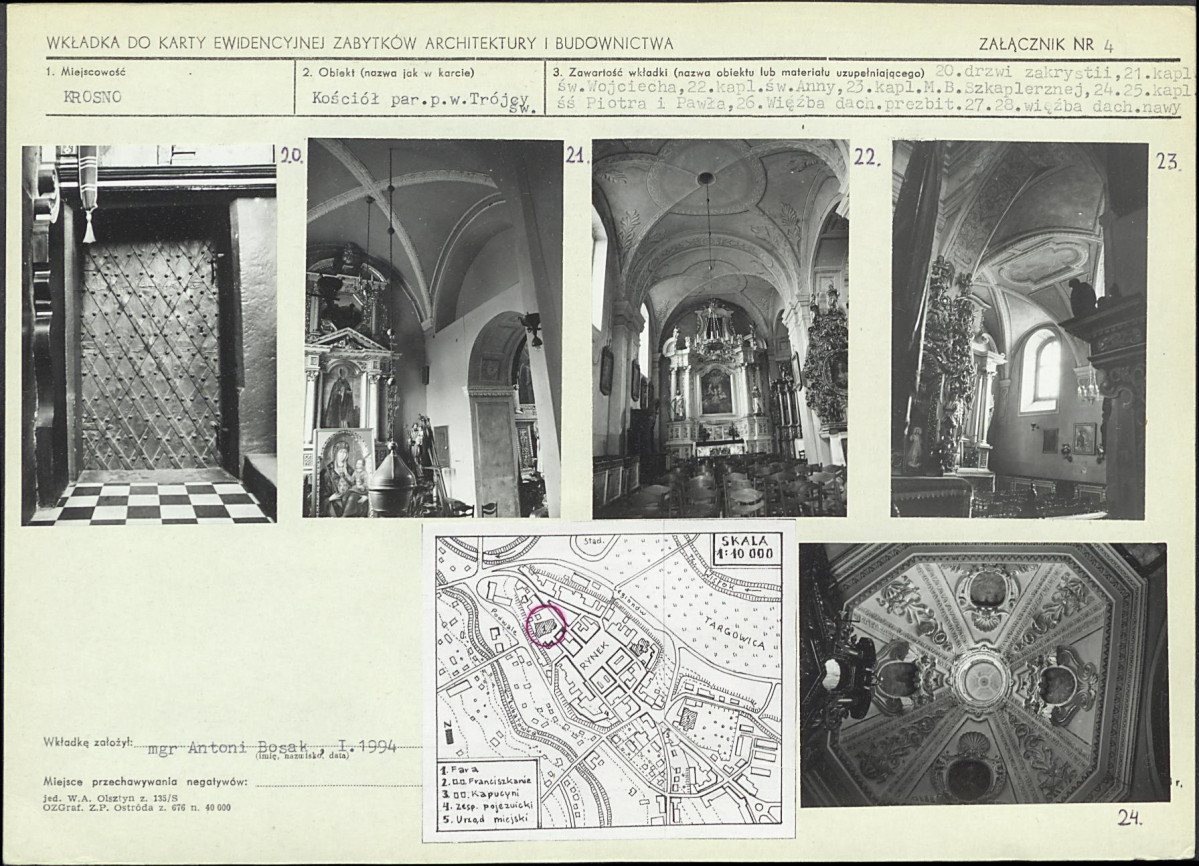
Task: Click the Krosno town site plan map
Action: 609,681
